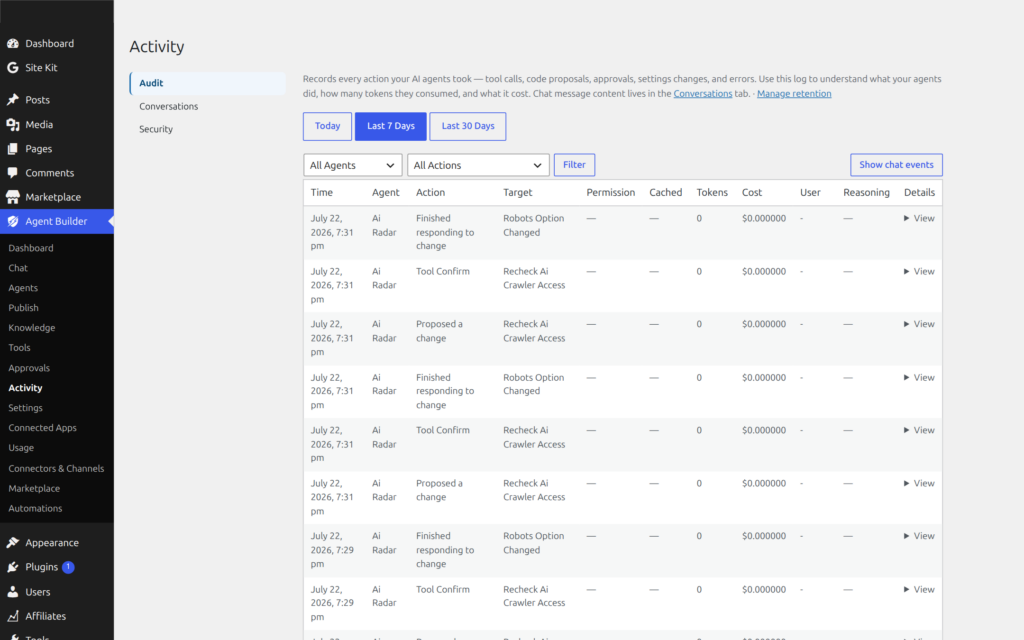Click the Plugins plug icon
The height and width of the screenshot is (640, 1024).
click(x=12, y=567)
